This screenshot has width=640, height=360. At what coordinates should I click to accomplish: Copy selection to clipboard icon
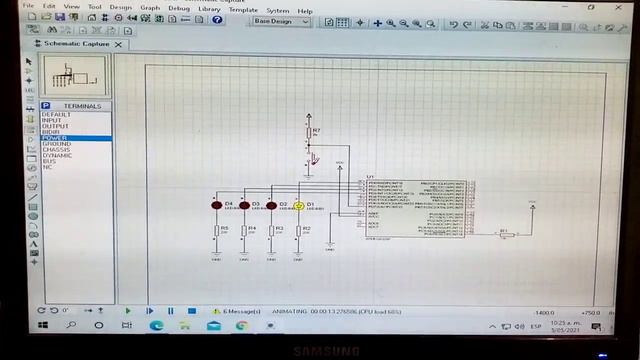[498, 25]
